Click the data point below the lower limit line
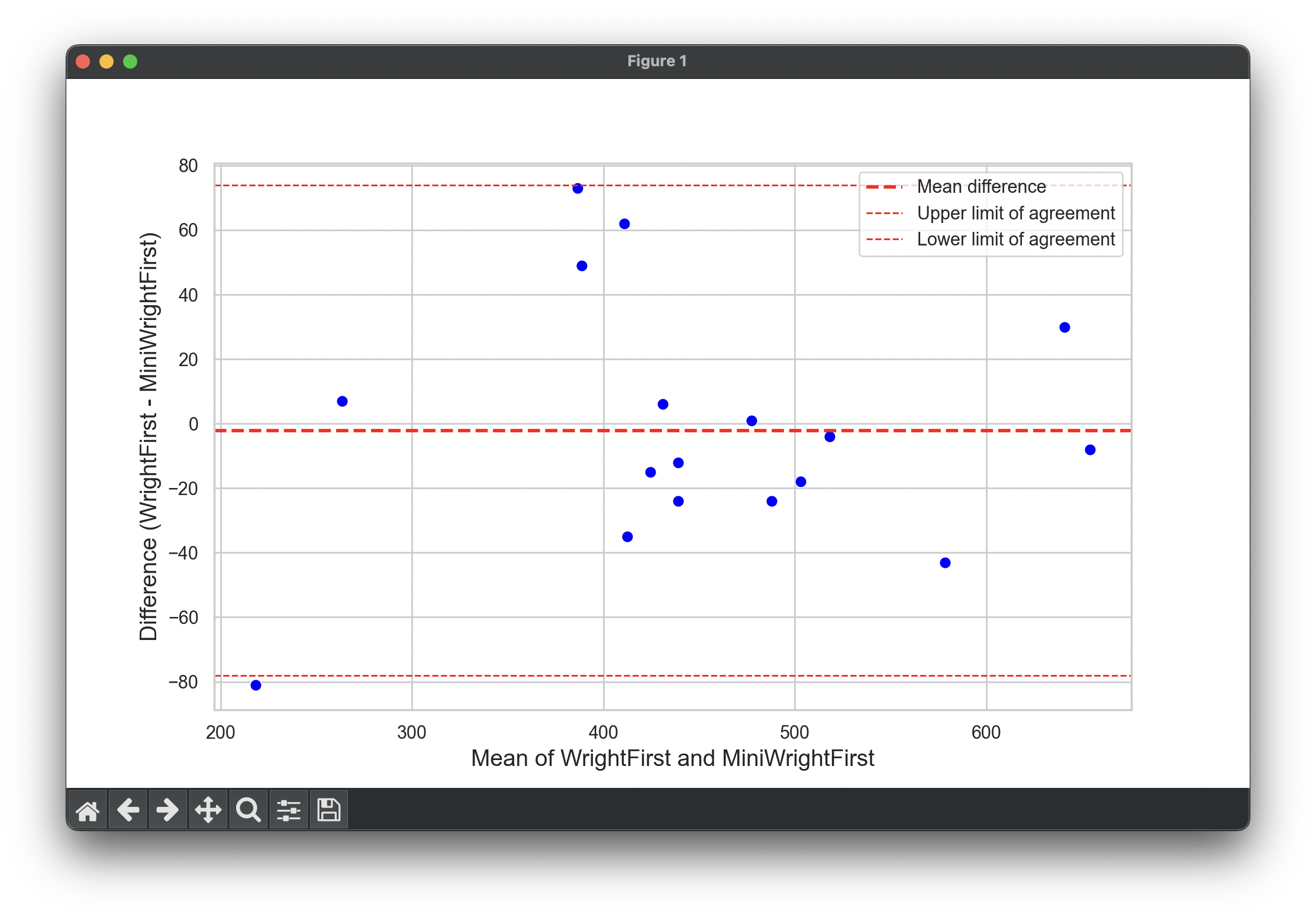 click(x=256, y=685)
